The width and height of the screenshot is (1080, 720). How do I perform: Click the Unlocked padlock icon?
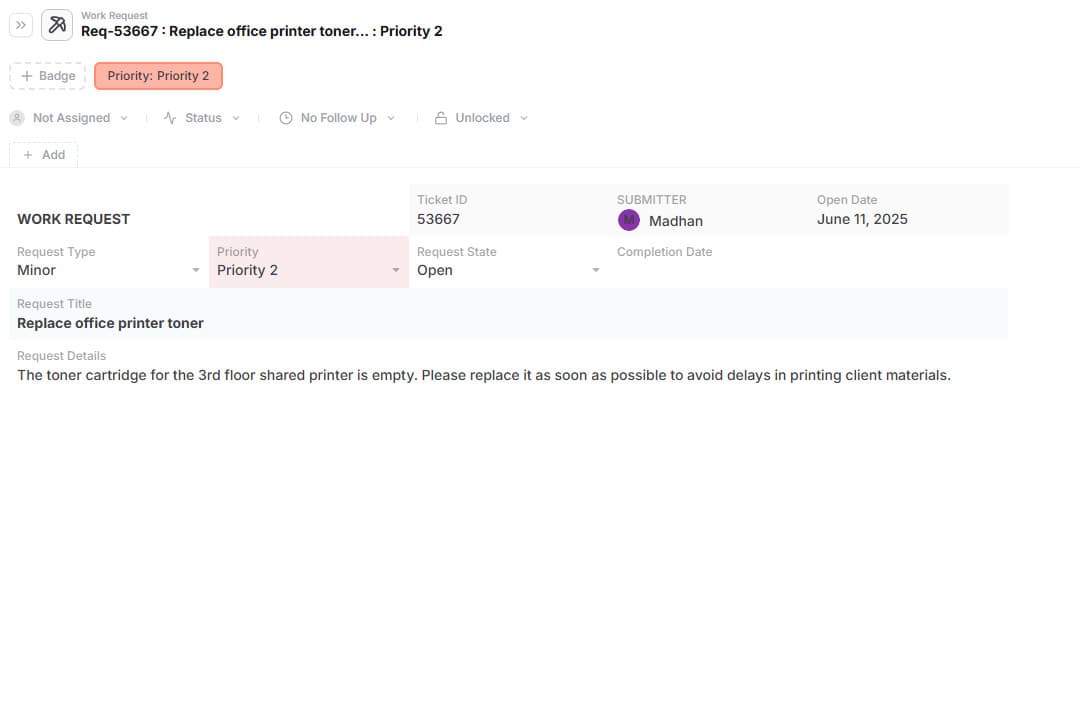(441, 118)
